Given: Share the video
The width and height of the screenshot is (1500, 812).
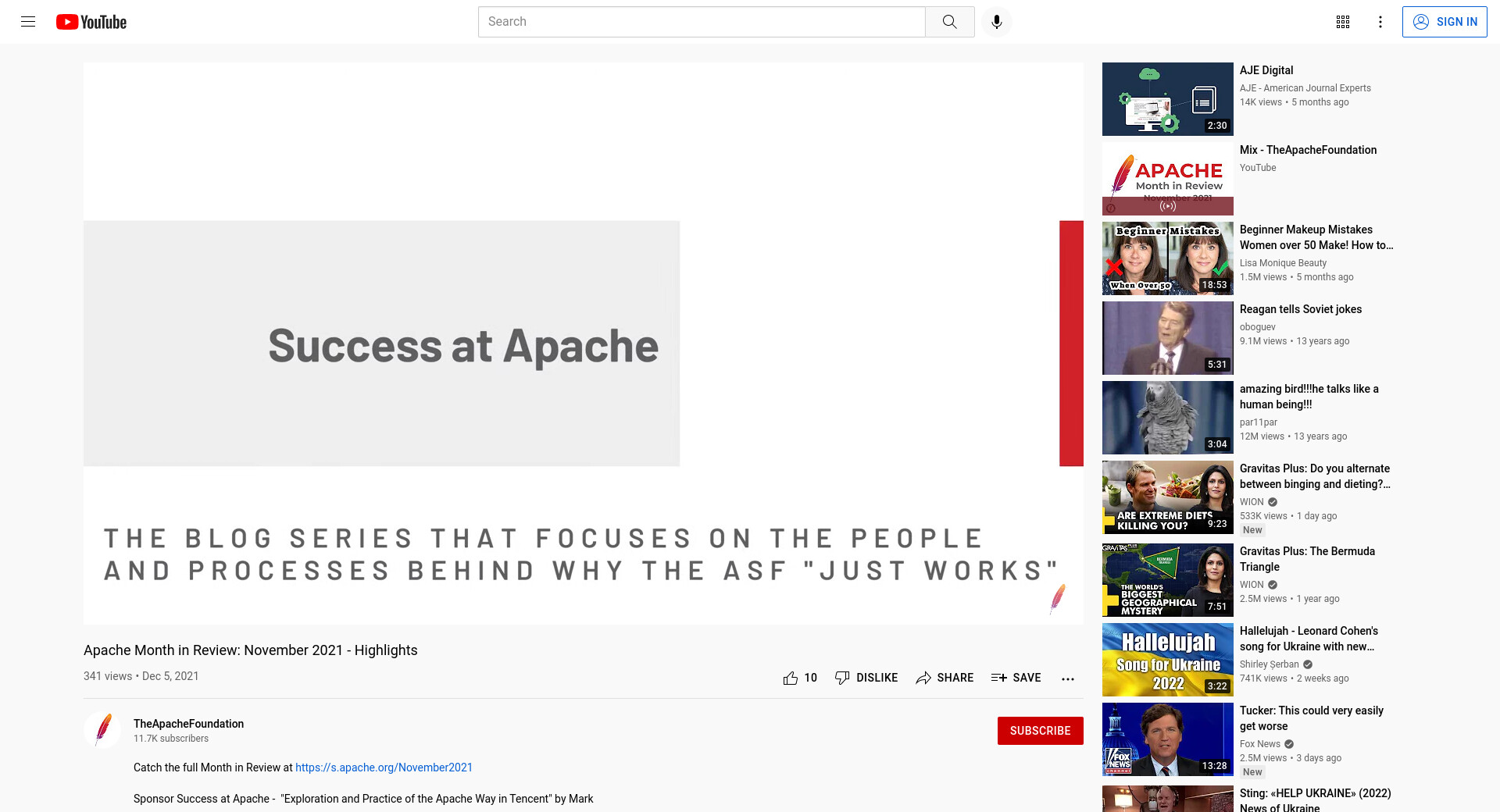Looking at the screenshot, I should click(945, 678).
